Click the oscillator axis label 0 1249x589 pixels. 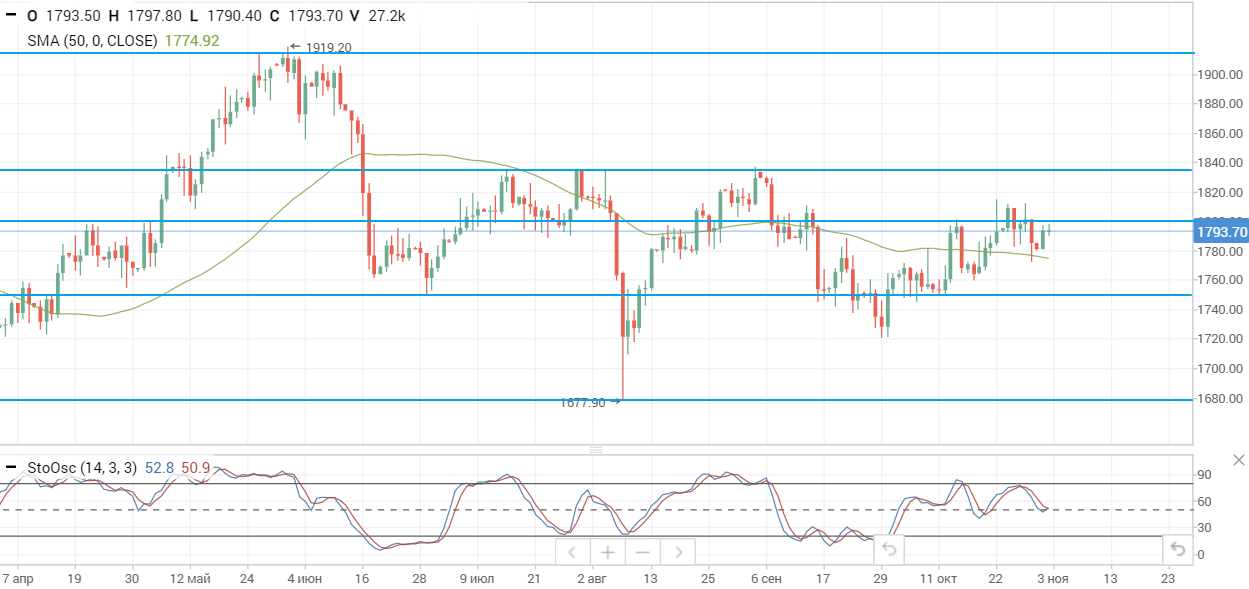click(1200, 555)
